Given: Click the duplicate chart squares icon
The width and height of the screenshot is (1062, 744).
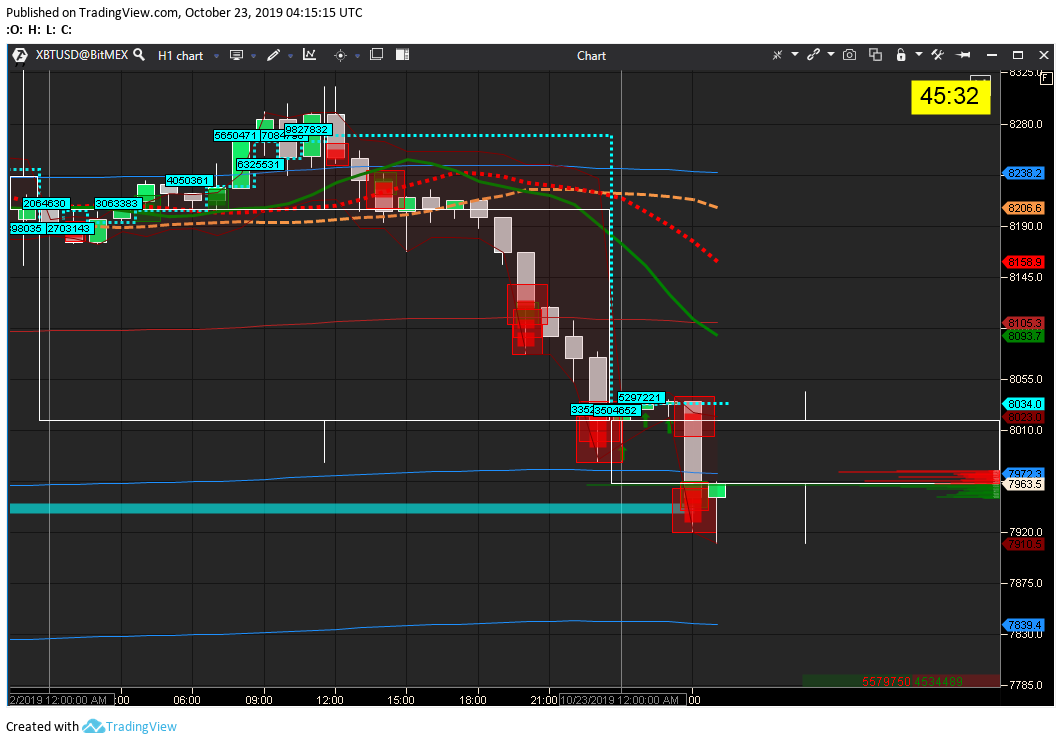Looking at the screenshot, I should [x=875, y=55].
